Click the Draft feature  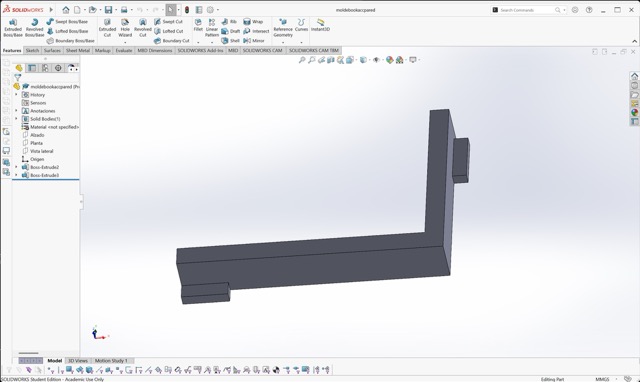(x=231, y=31)
